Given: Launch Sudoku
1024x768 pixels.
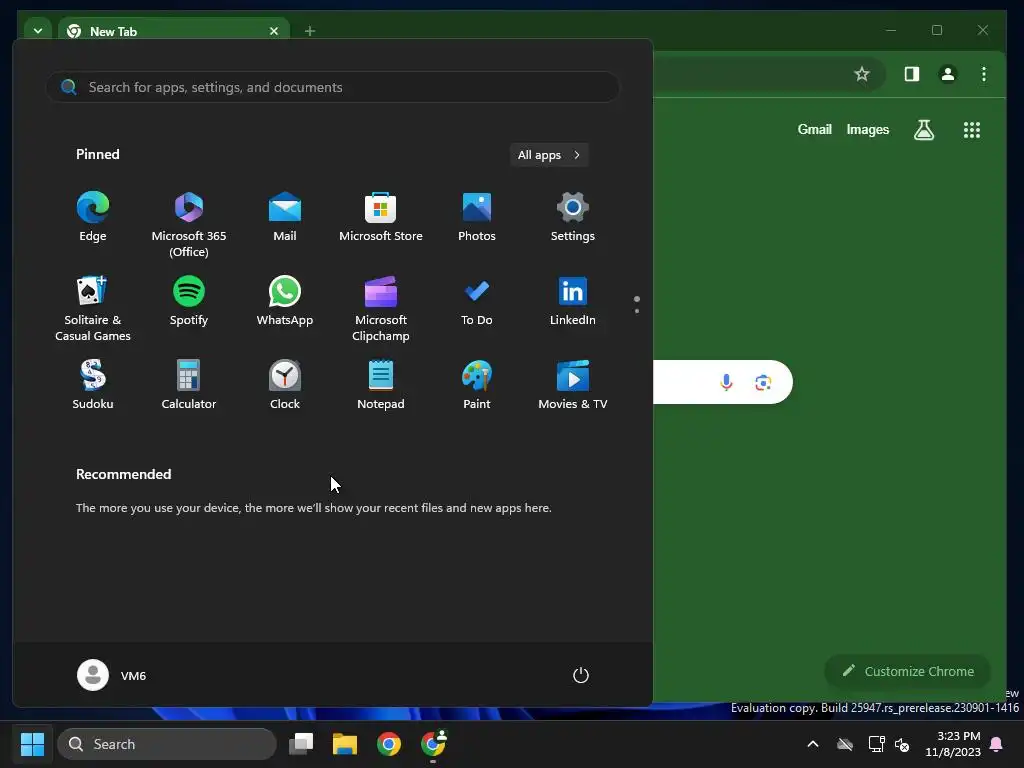Looking at the screenshot, I should pos(93,385).
